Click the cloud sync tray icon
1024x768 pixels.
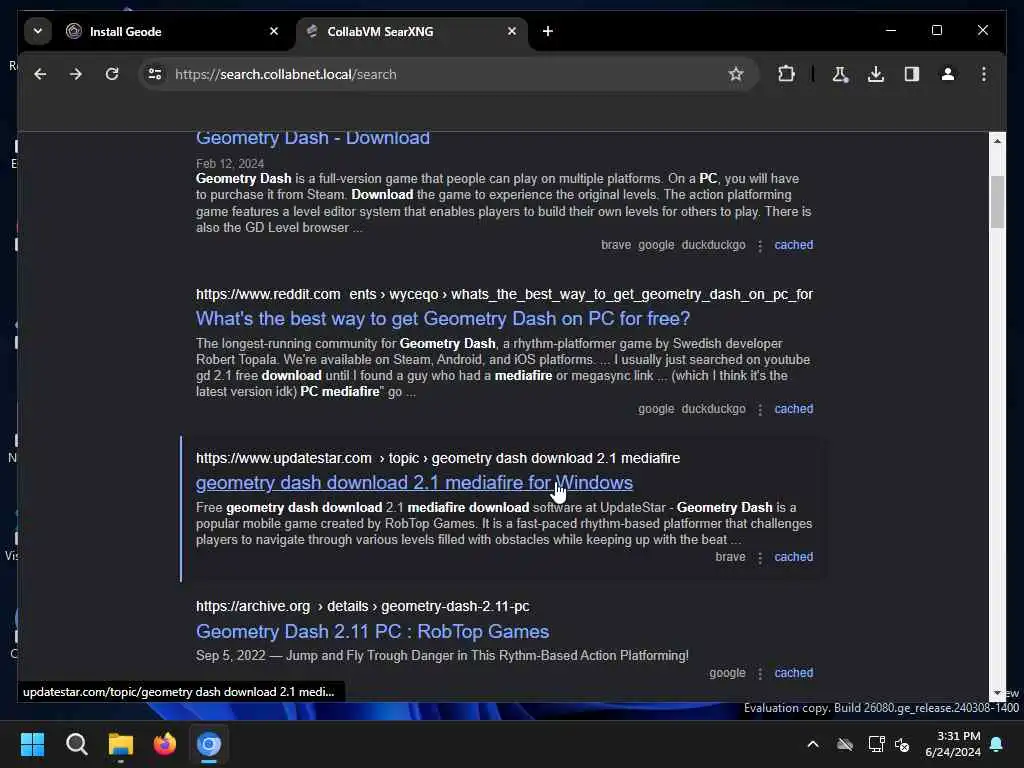pos(845,744)
